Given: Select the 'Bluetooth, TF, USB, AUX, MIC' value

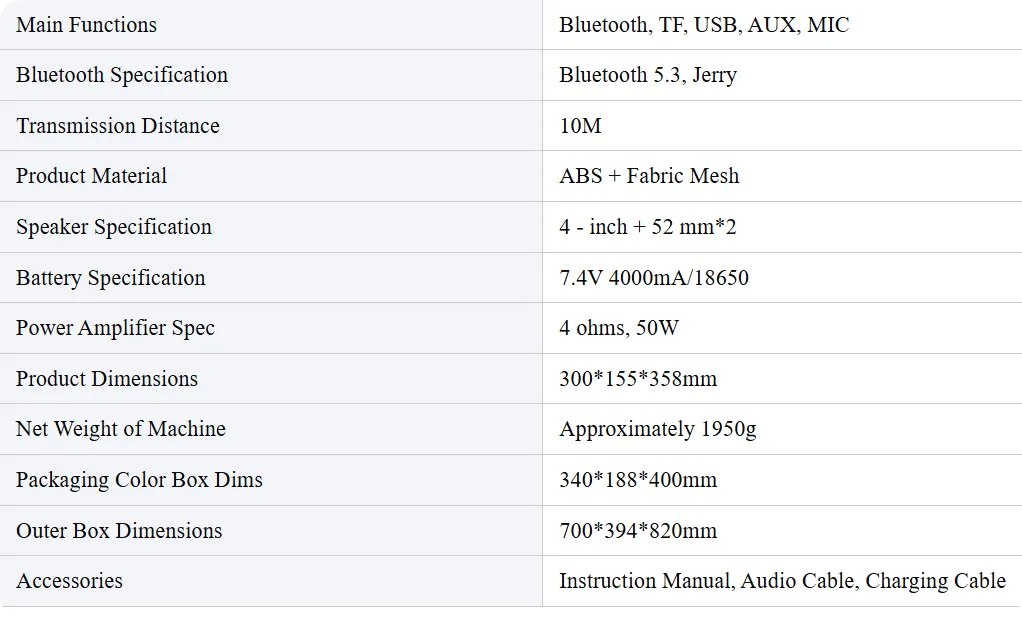Looking at the screenshot, I should click(704, 25).
